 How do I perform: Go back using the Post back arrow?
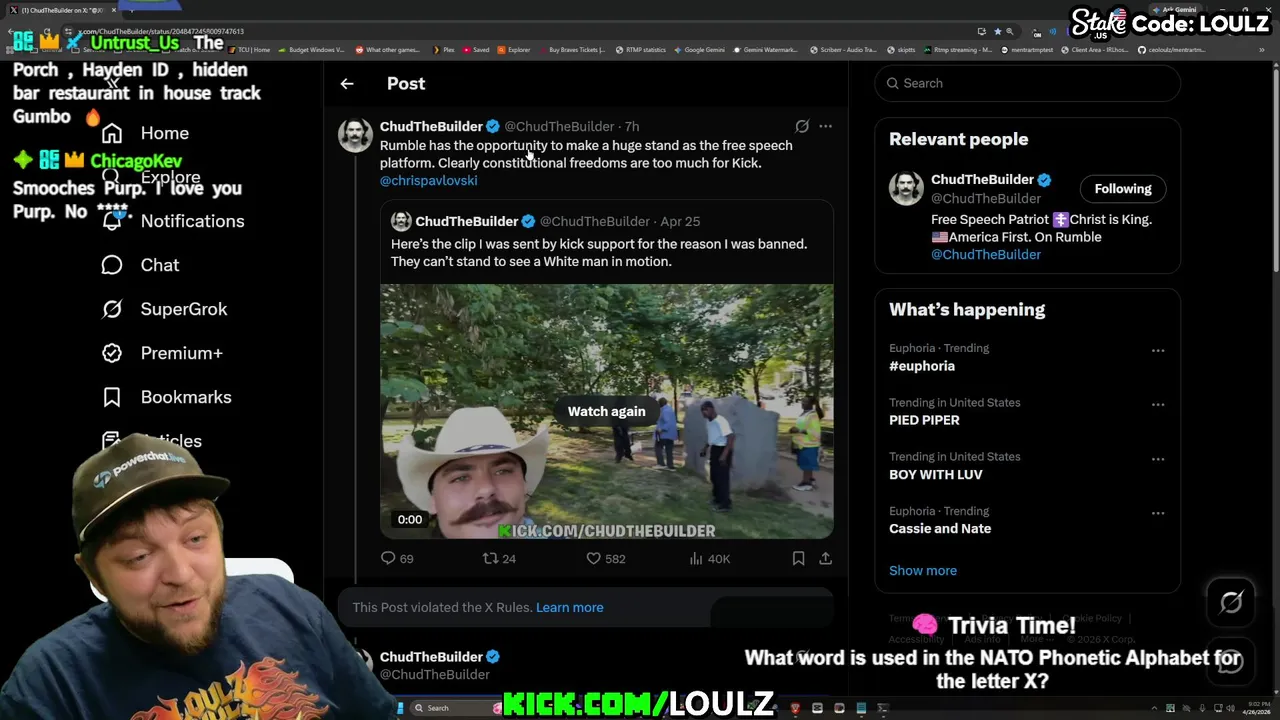coord(347,84)
